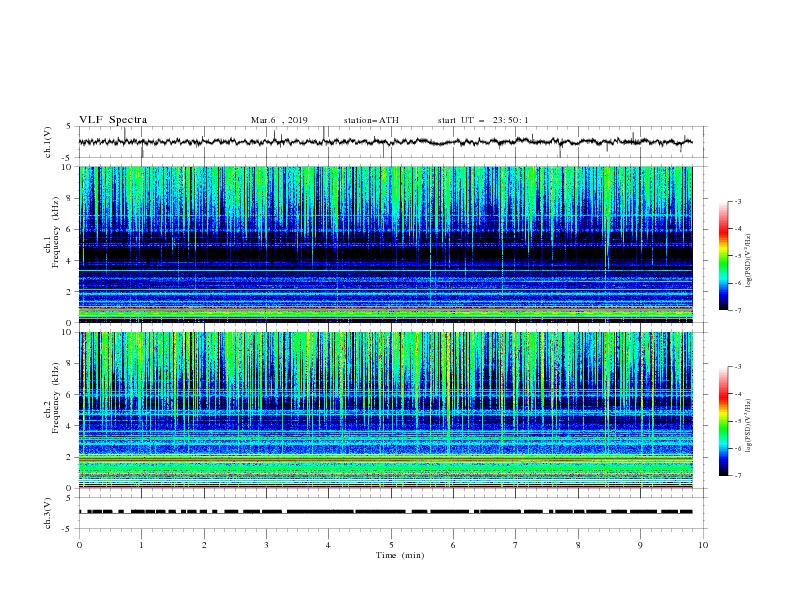Click the 'ch.1(V)' axis label

click(x=48, y=142)
